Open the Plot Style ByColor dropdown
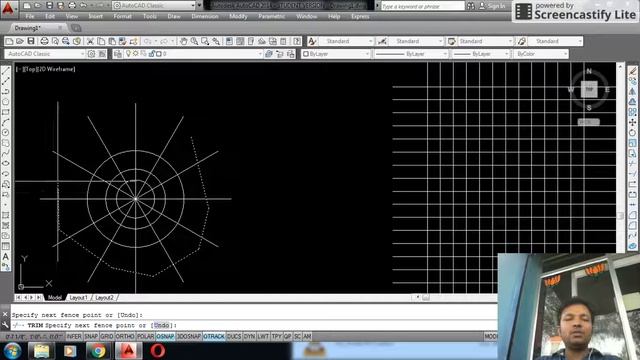This screenshot has width=640, height=360. coord(541,54)
